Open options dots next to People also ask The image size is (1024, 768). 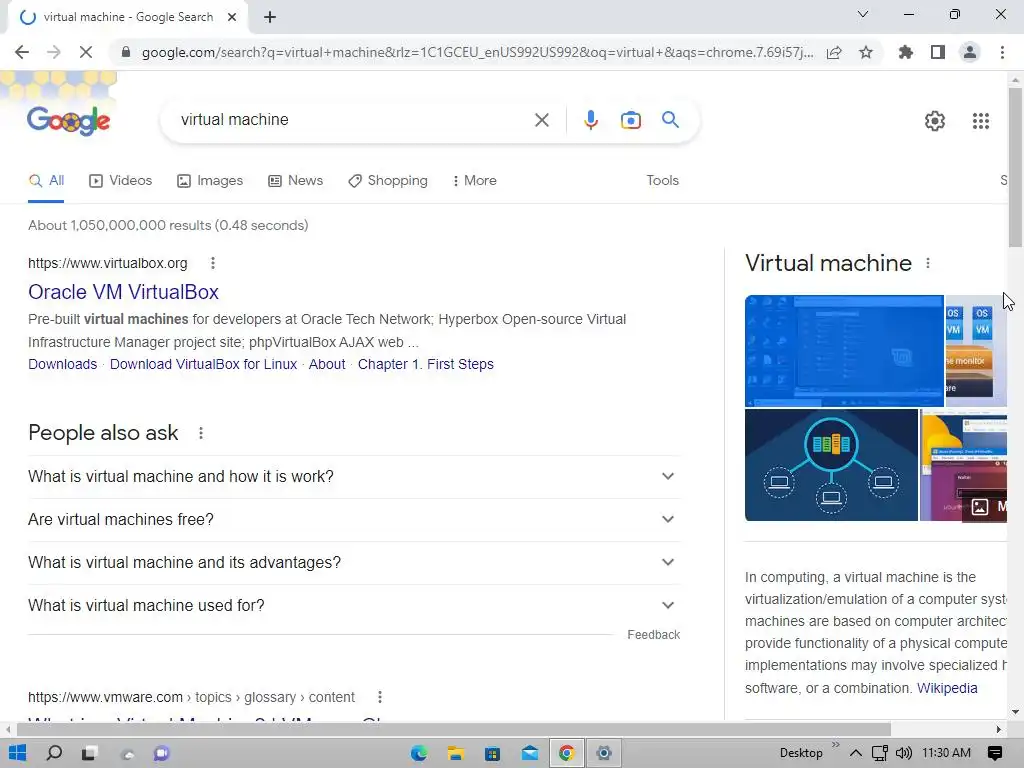(x=201, y=433)
